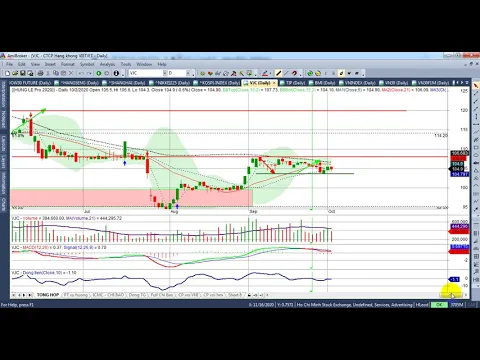Select the ICMC - CHI BAO sheet tab
This screenshot has width=480, height=360.
click(108, 295)
